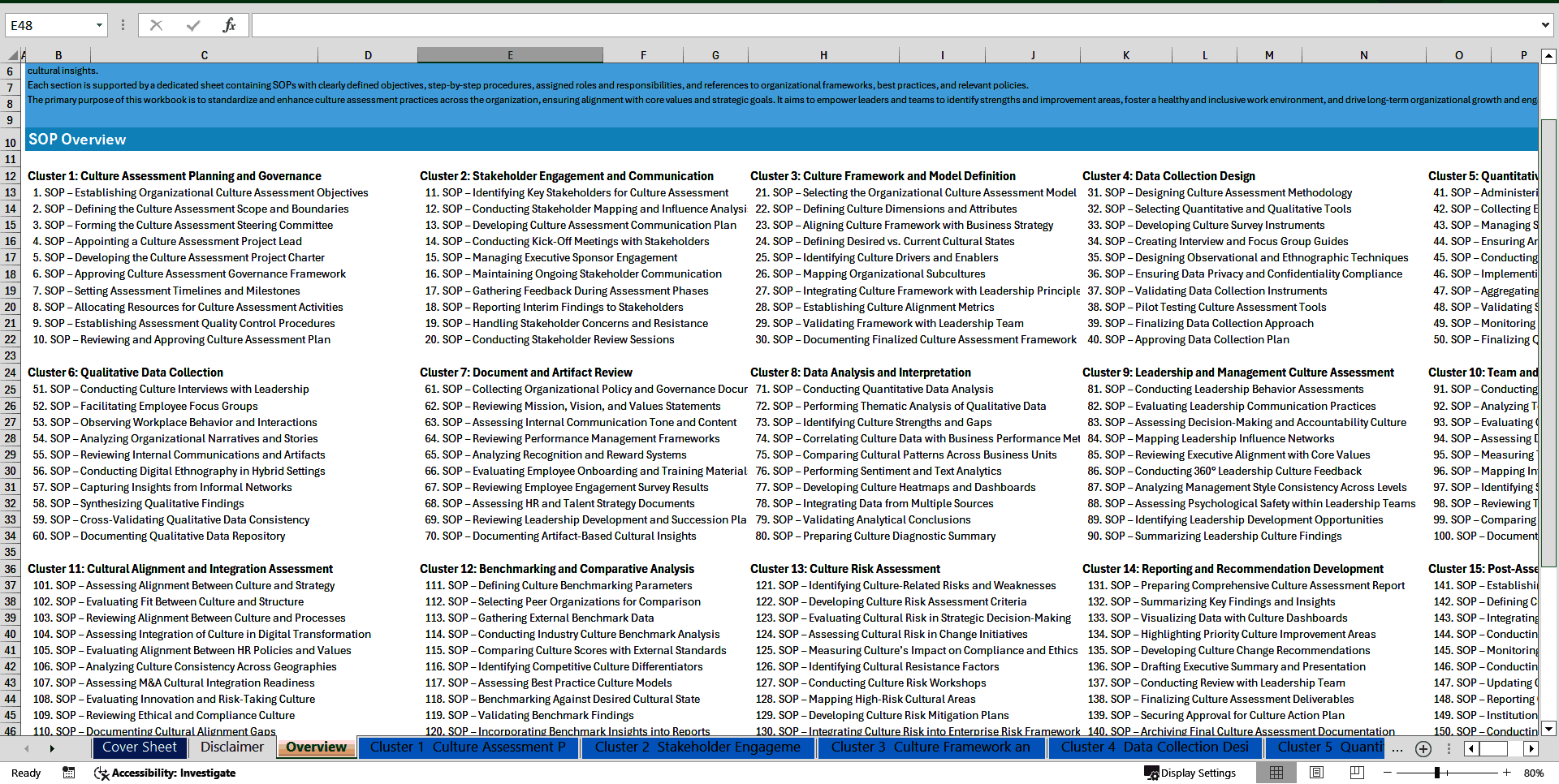This screenshot has height=784, width=1559.
Task: Open hidden sheet tabs via ellipsis
Action: (x=1397, y=748)
